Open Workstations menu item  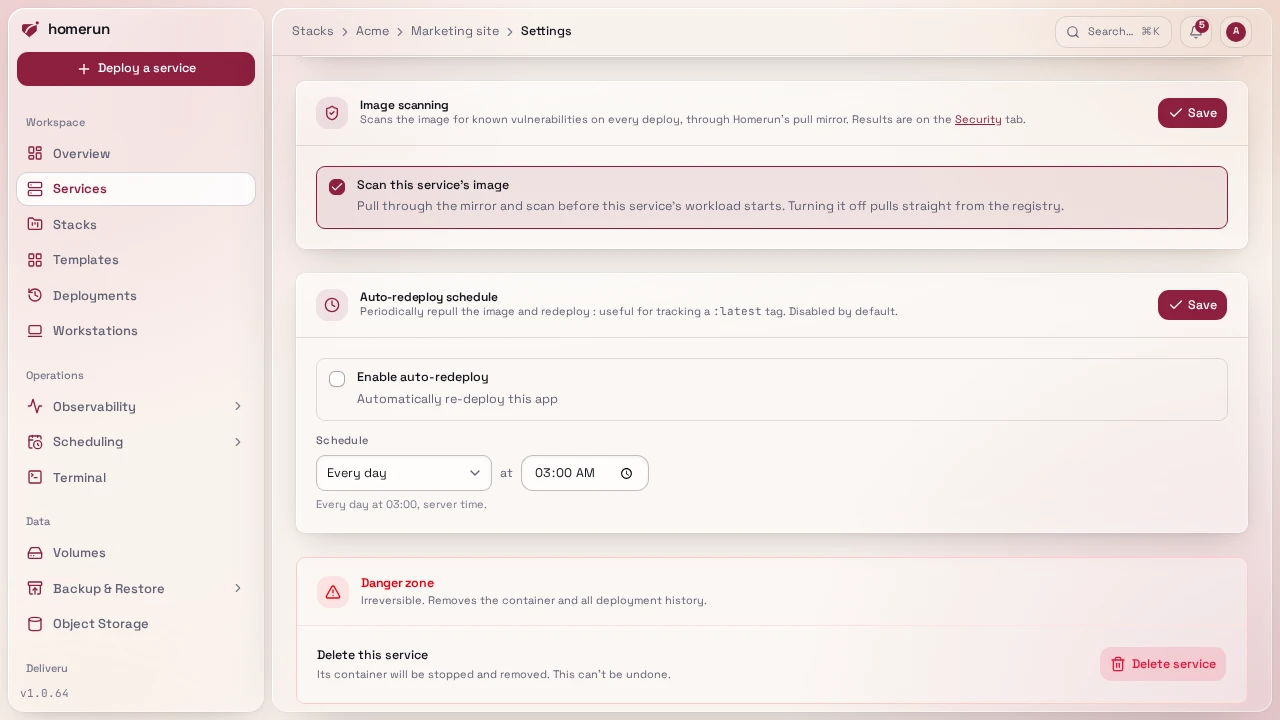[x=136, y=331]
